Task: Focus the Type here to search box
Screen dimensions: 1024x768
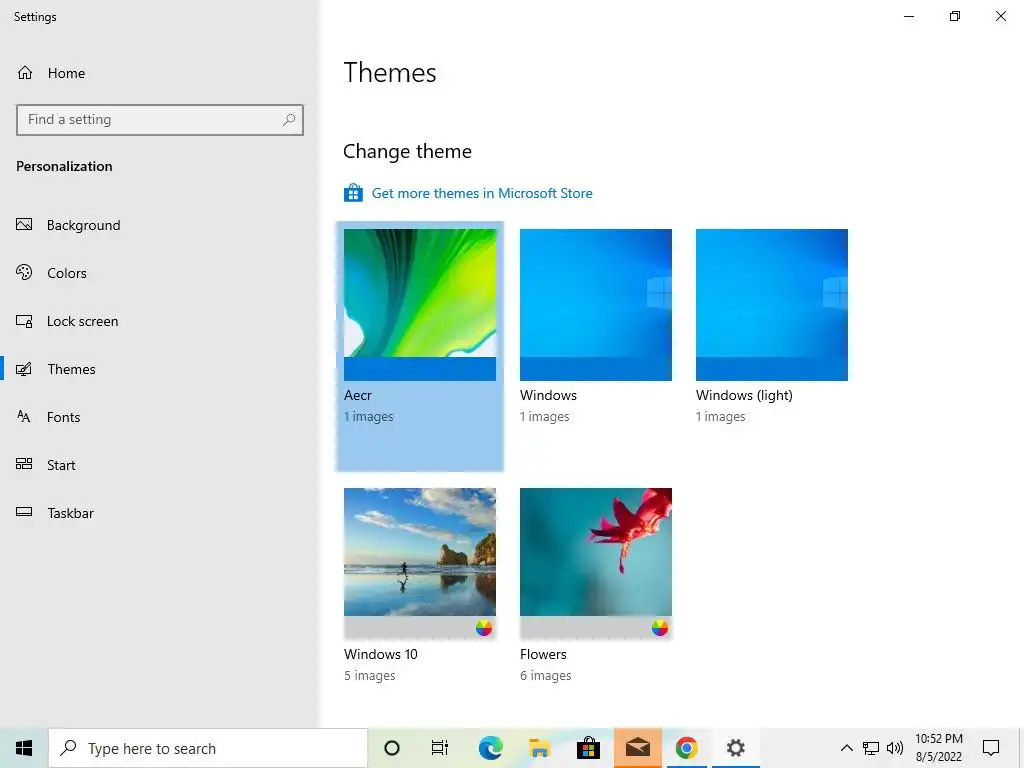Action: click(x=208, y=748)
